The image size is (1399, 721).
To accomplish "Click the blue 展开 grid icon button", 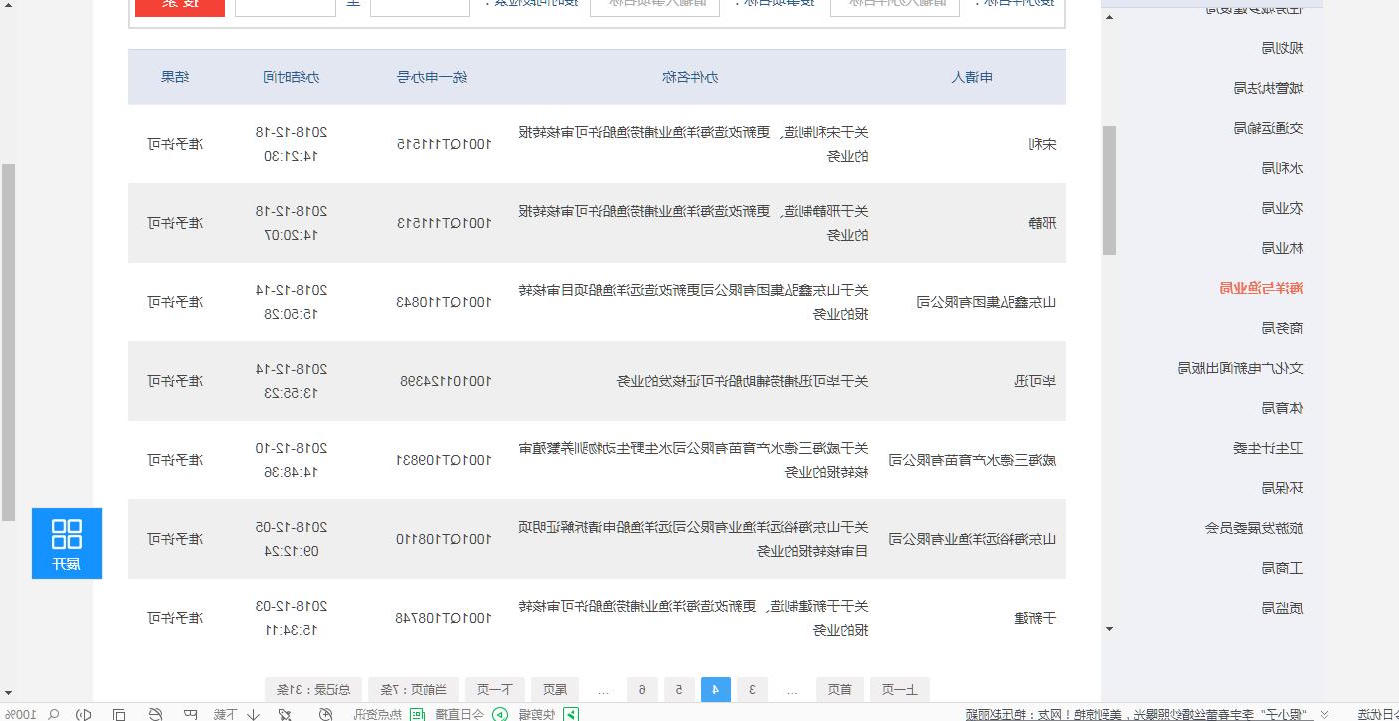I will tap(66, 543).
